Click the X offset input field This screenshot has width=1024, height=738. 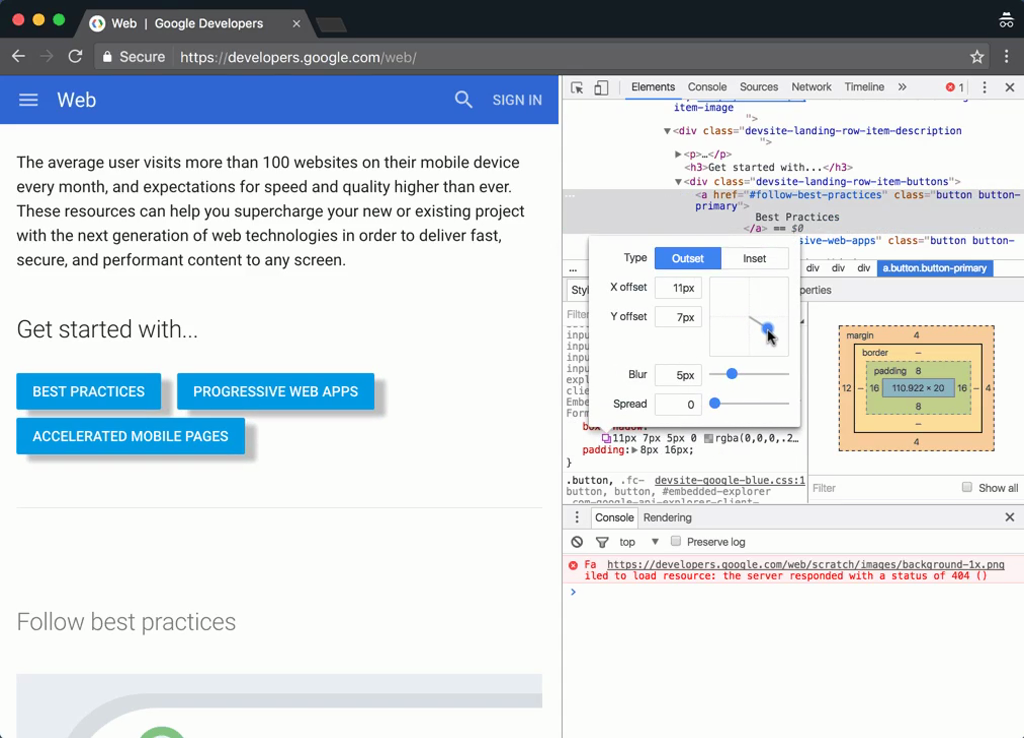[678, 288]
